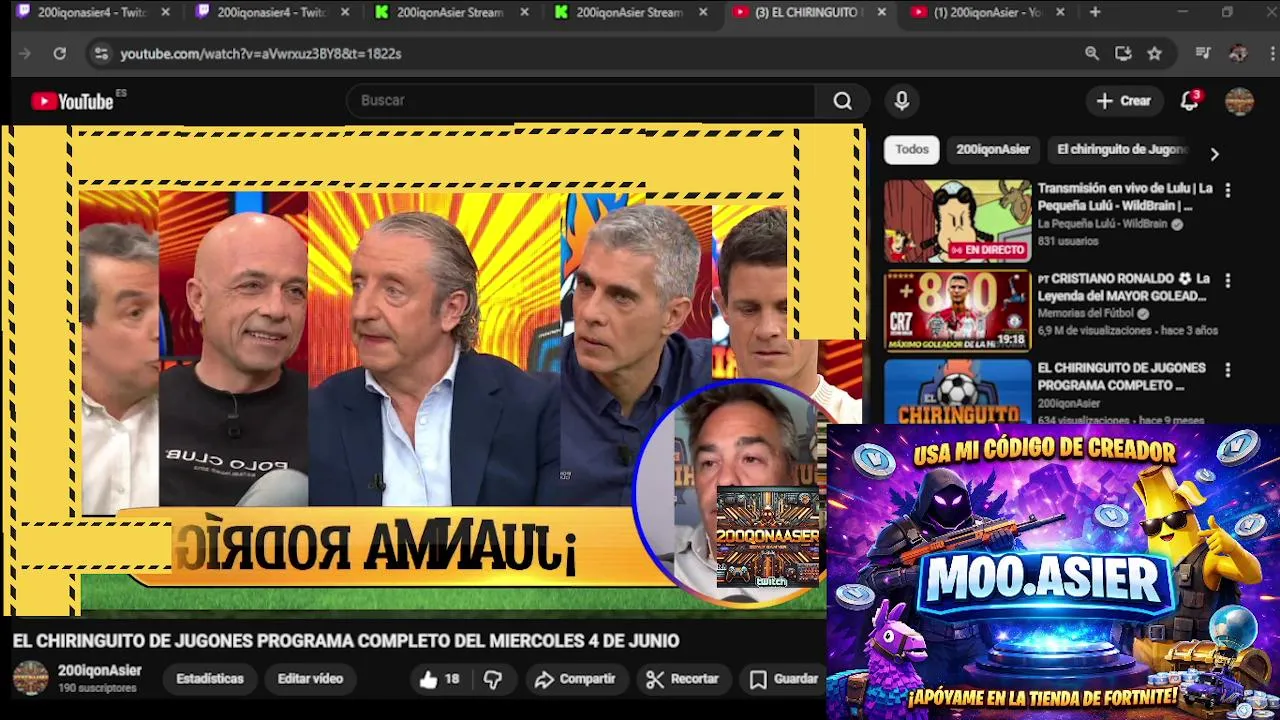Switch to the first 200iqonAsier Stream tab
The width and height of the screenshot is (1280, 720).
(x=449, y=12)
